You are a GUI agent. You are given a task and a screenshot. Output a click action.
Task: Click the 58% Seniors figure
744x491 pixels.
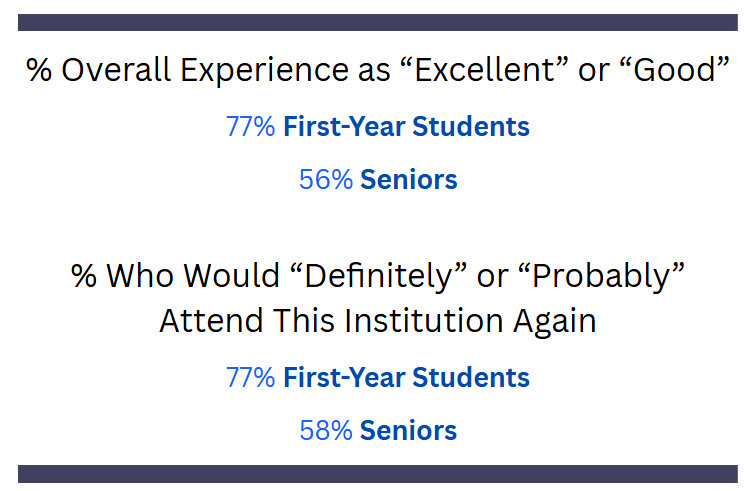point(325,431)
